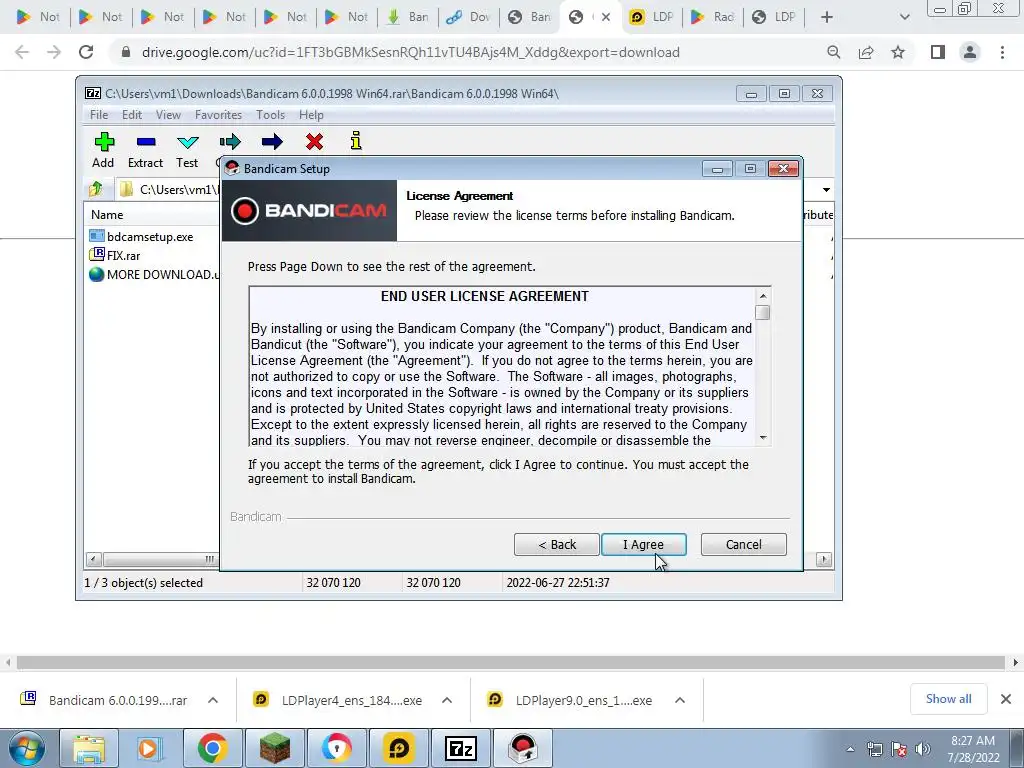Open LDPlayer taskbar icon

pos(398,748)
